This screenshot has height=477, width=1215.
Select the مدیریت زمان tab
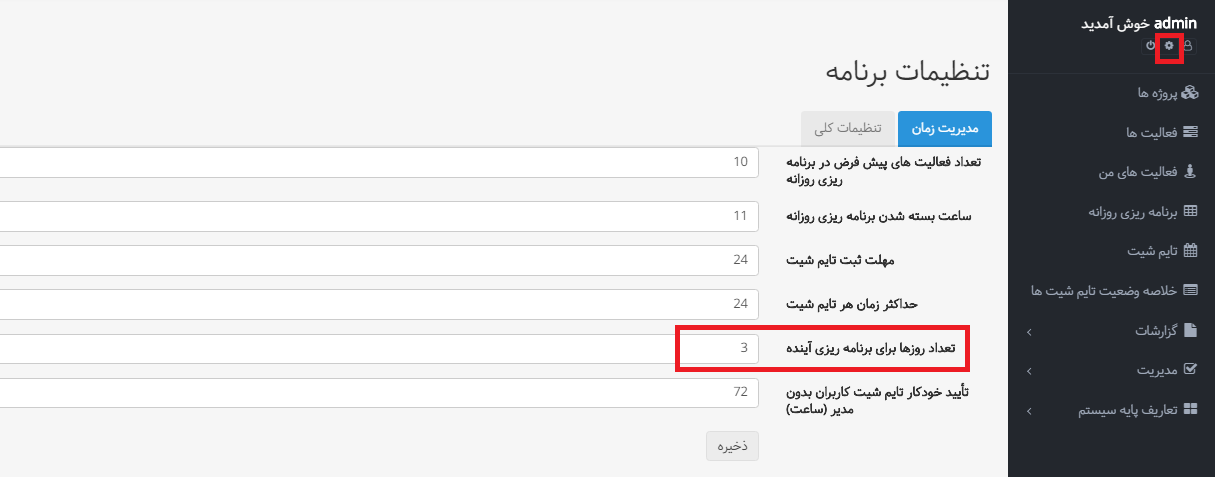point(945,128)
